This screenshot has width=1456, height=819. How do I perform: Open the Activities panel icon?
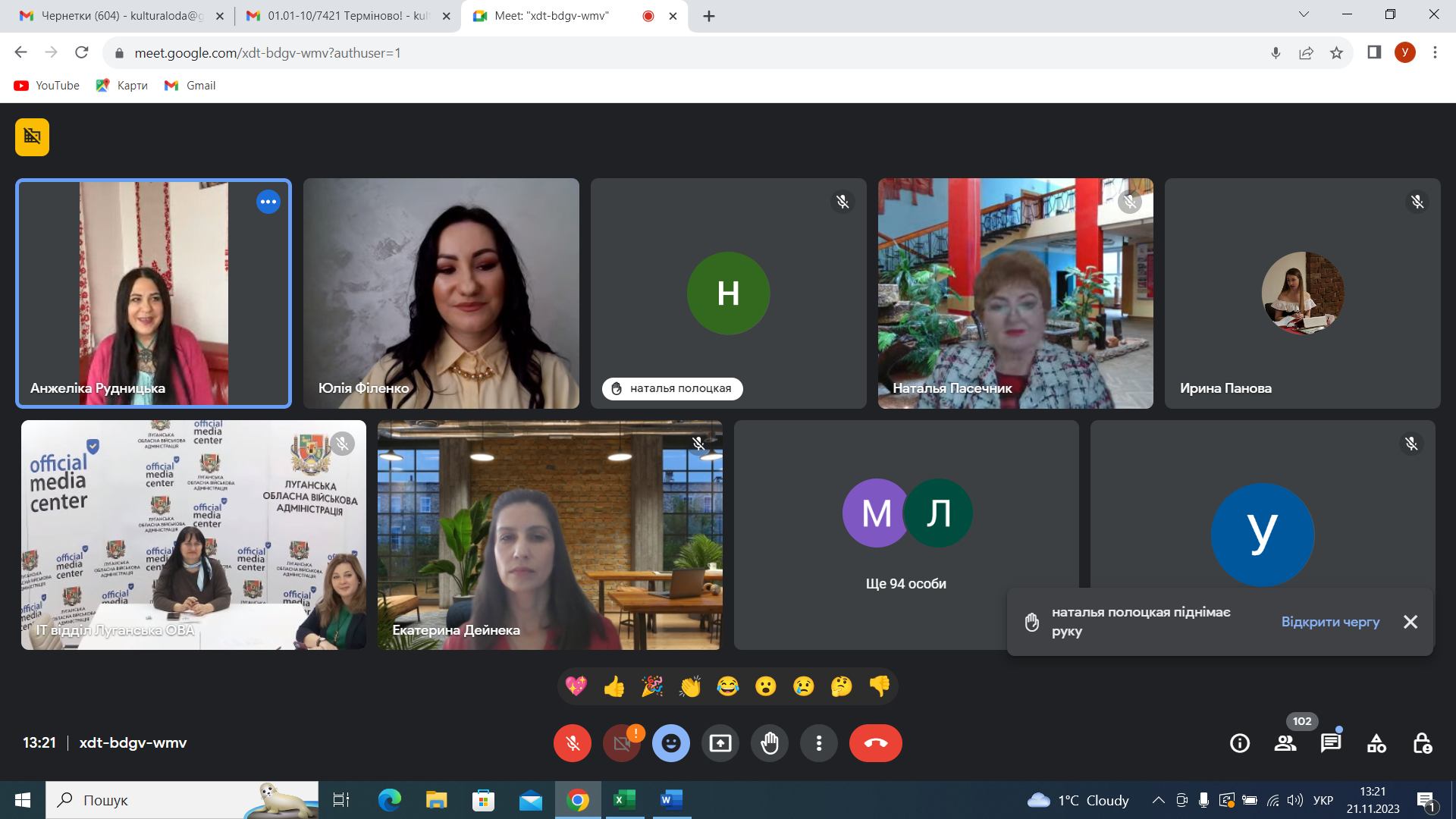1376,743
